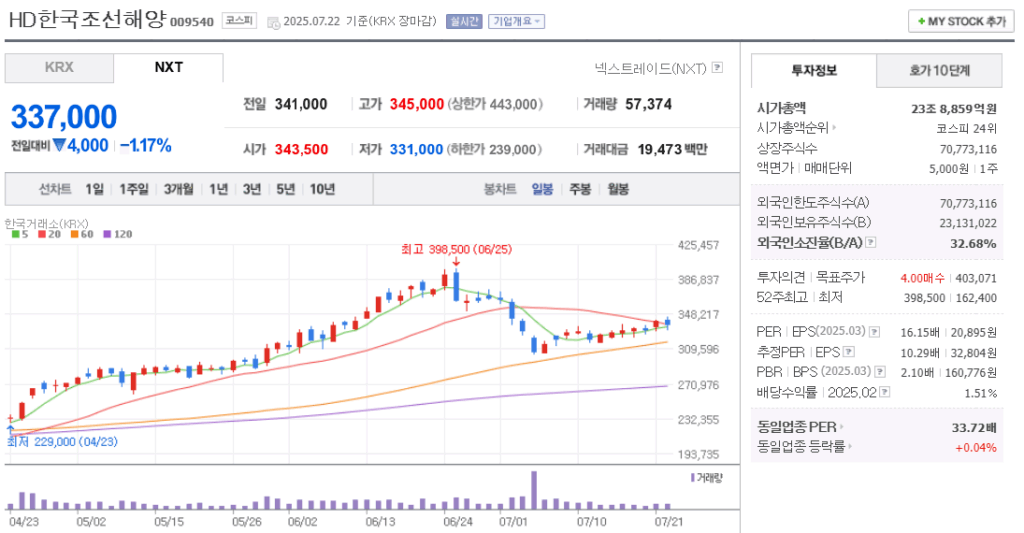Click the 고가 345,000 value
Screen dimensions: 1024x533
coord(417,105)
